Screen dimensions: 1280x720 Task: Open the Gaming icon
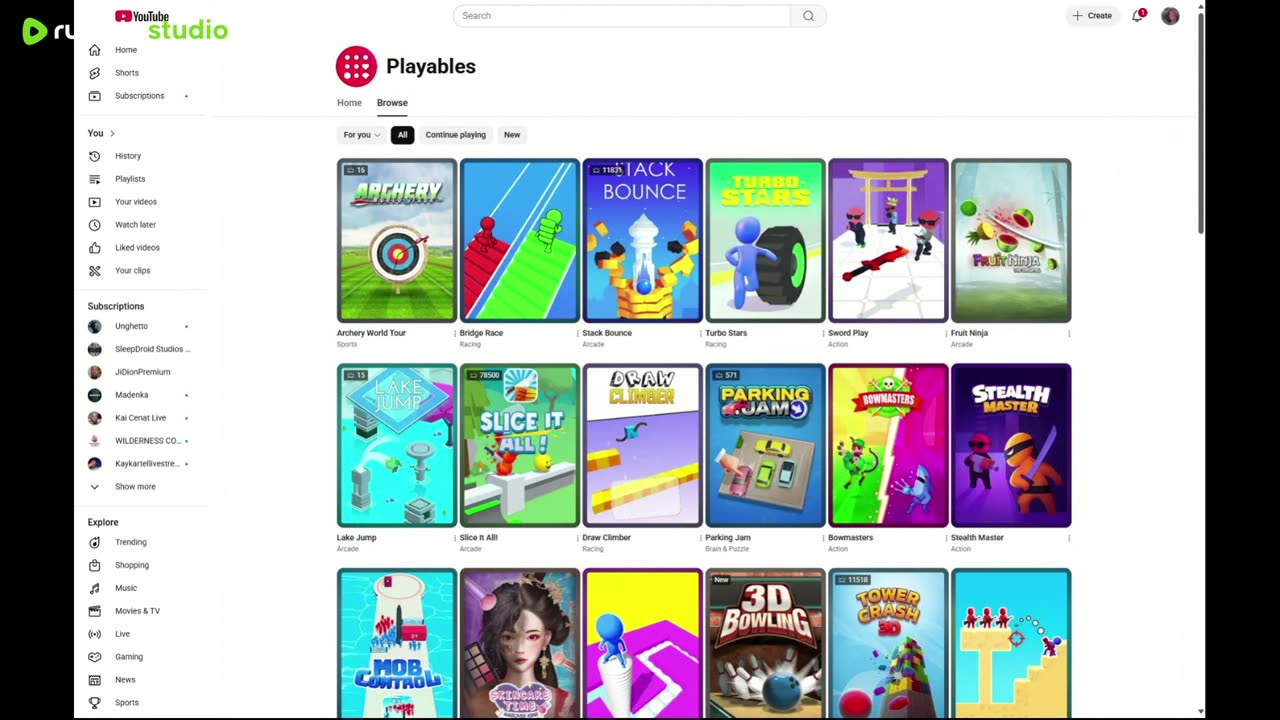94,657
